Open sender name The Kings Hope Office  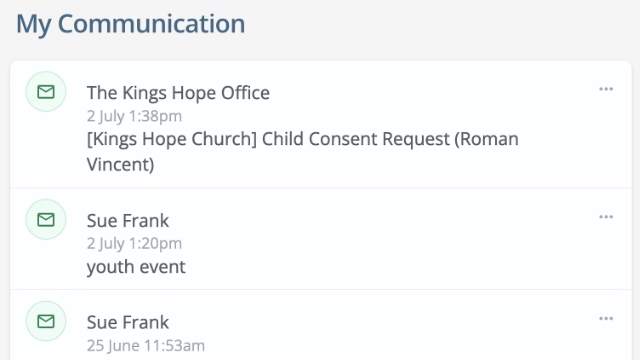click(x=178, y=93)
